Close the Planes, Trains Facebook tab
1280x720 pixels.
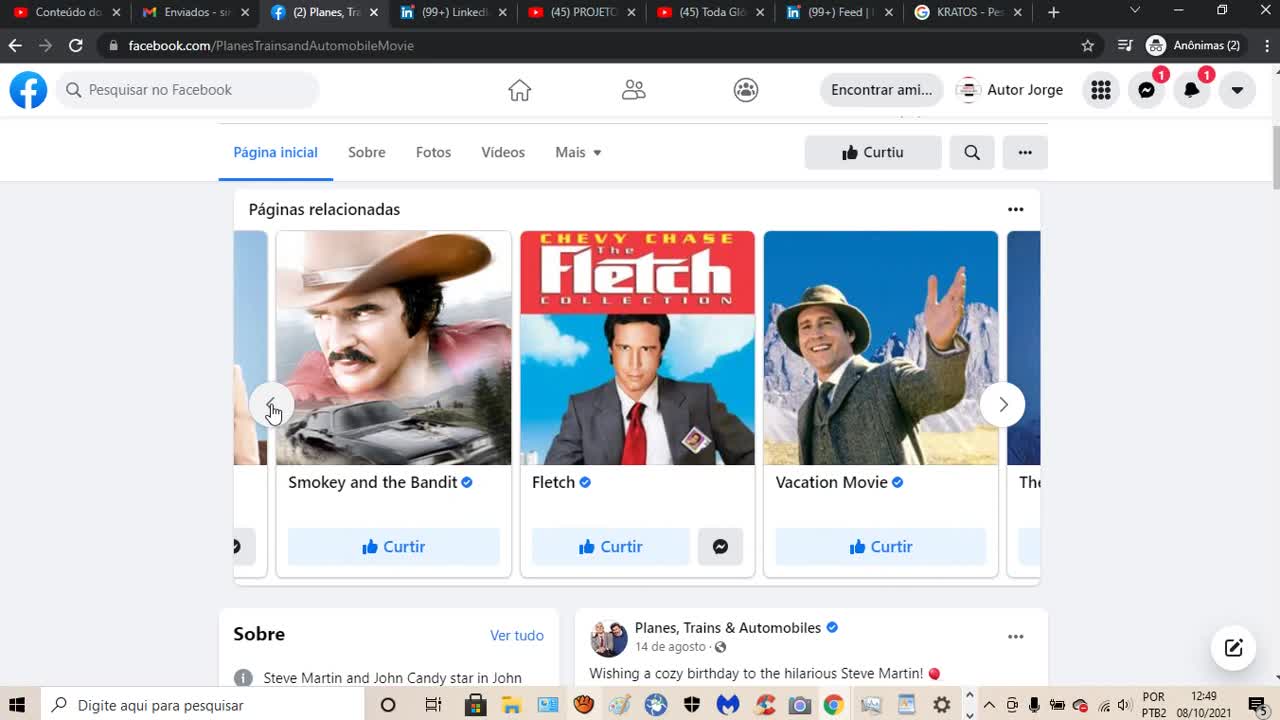pyautogui.click(x=373, y=12)
